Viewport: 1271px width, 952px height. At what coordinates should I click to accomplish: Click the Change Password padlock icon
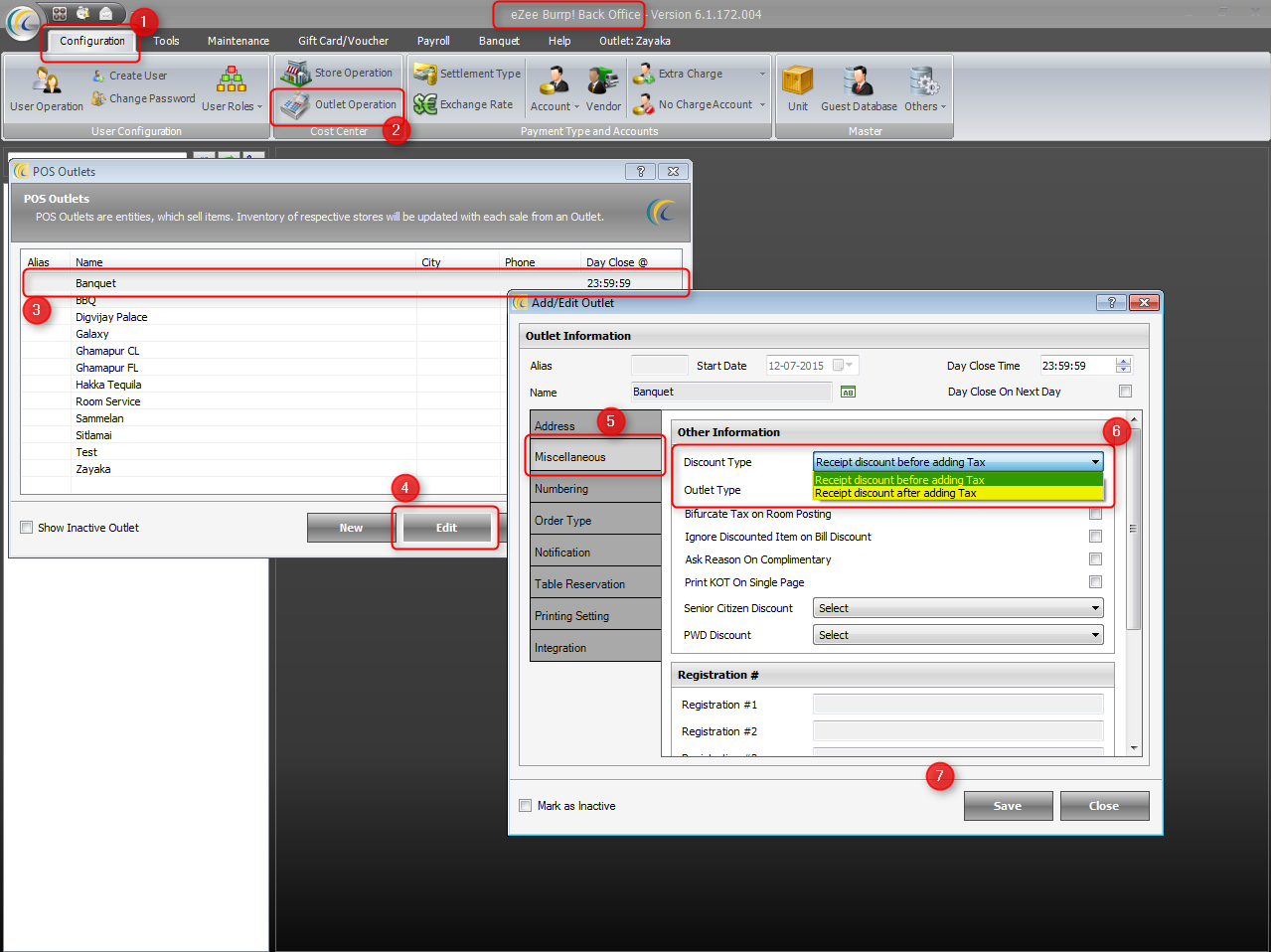[x=99, y=98]
